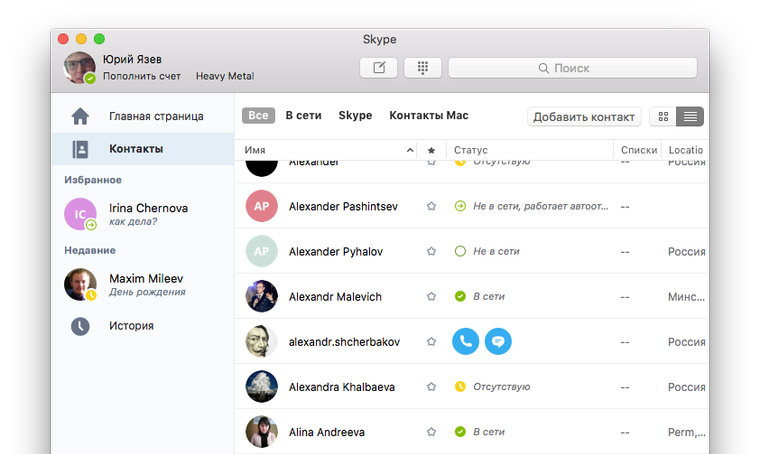The width and height of the screenshot is (760, 454).
Task: Click alexandr.shcherbakov's avatar picture
Action: pos(262,342)
